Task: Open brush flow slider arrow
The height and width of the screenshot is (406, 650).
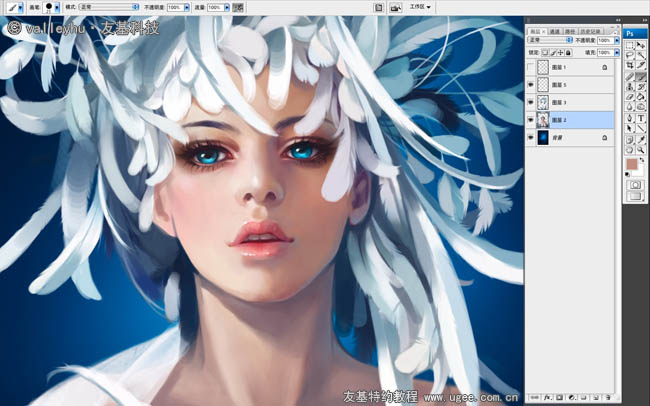Action: (227, 7)
